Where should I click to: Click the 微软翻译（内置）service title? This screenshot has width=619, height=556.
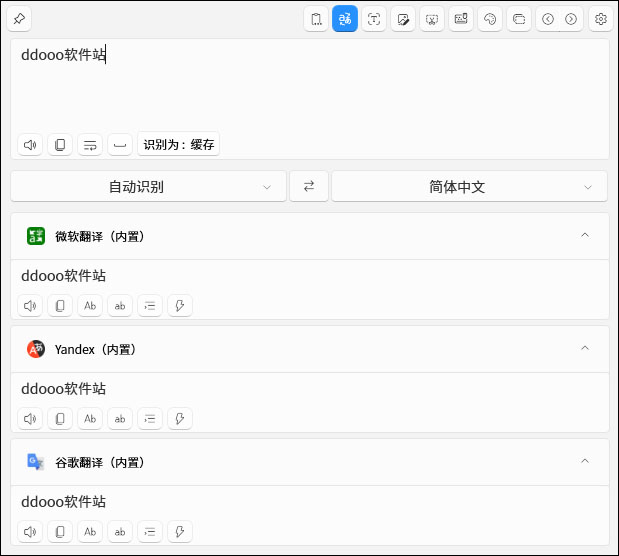coord(100,236)
